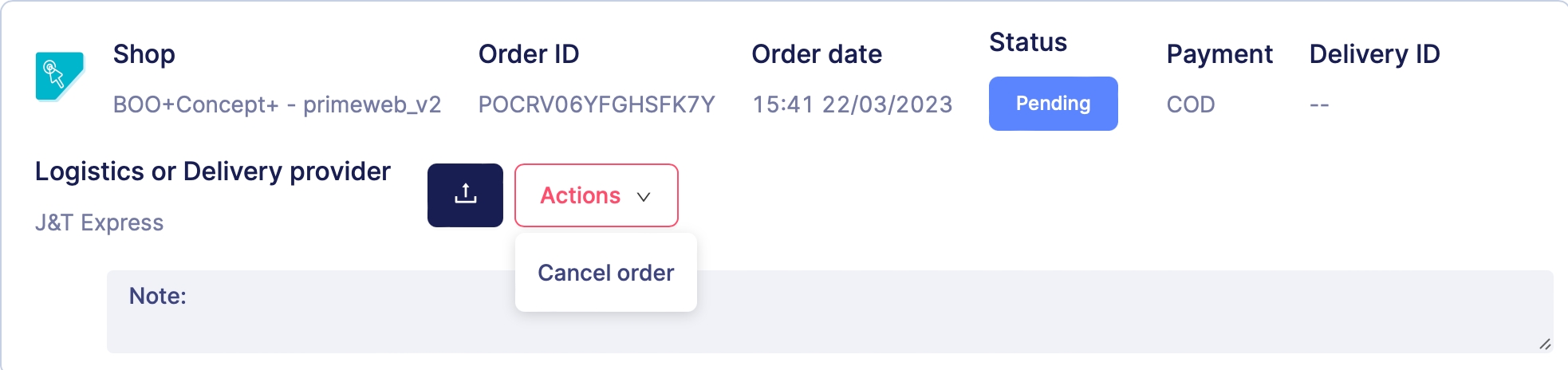Click the teal shop logo icon
This screenshot has height=370, width=1568.
tap(60, 77)
